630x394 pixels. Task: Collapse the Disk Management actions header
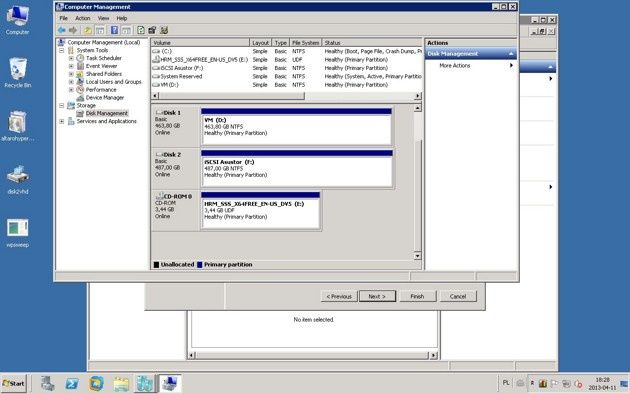coord(511,54)
